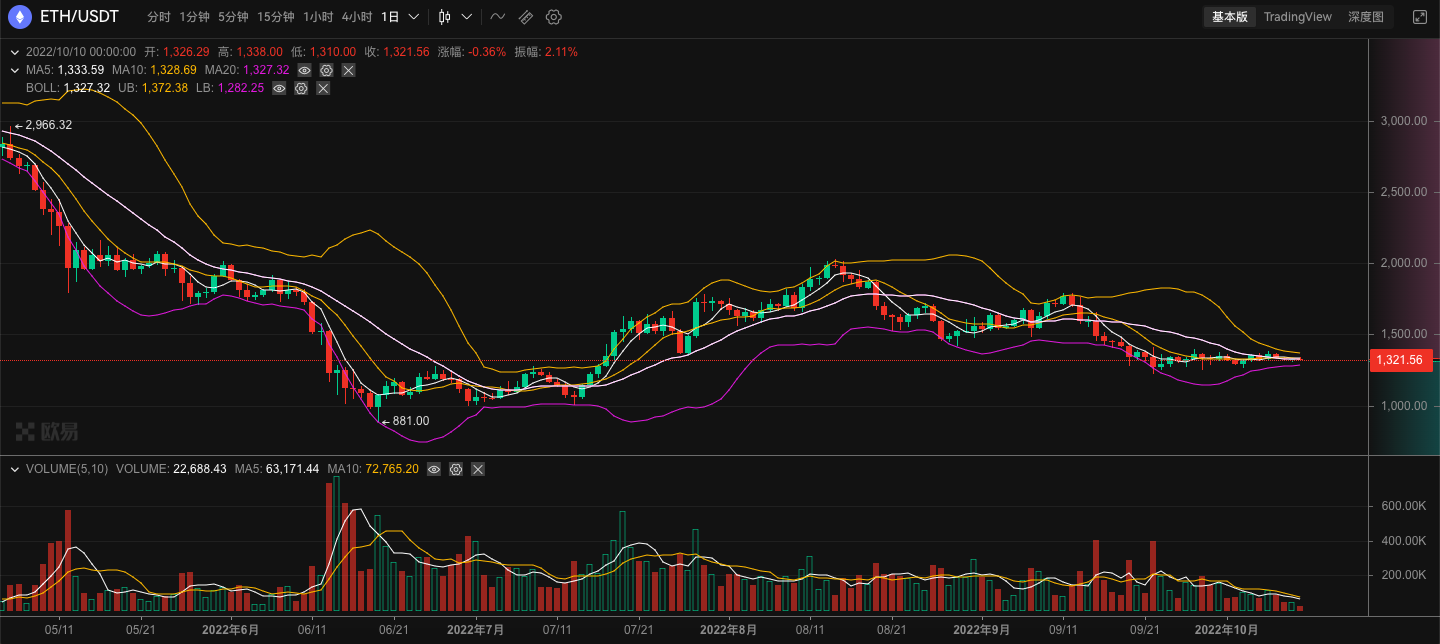Viewport: 1440px width, 644px height.
Task: Open VOLUME indicator settings gear
Action: 456,469
